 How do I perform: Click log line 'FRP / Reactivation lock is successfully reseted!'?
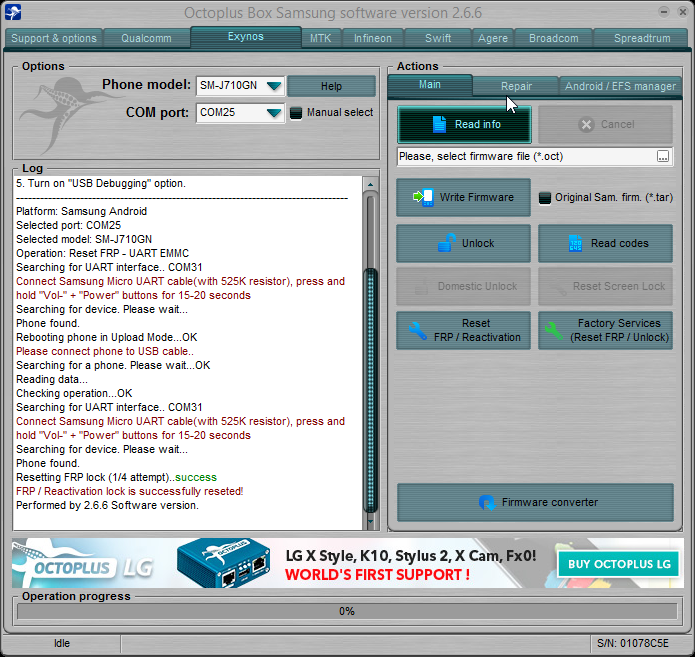(129, 491)
